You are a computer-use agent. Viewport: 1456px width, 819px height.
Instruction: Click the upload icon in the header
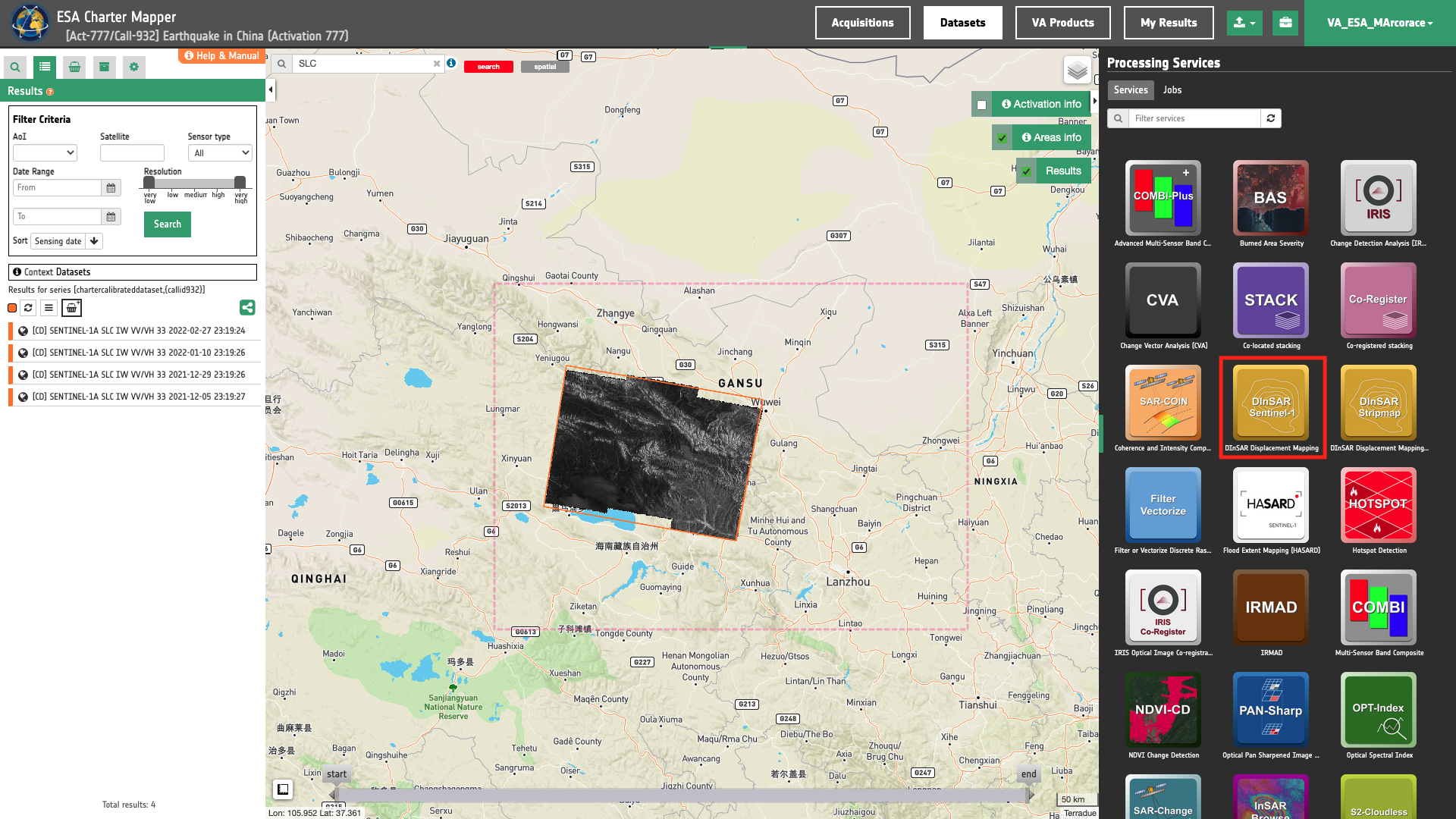coord(1244,23)
